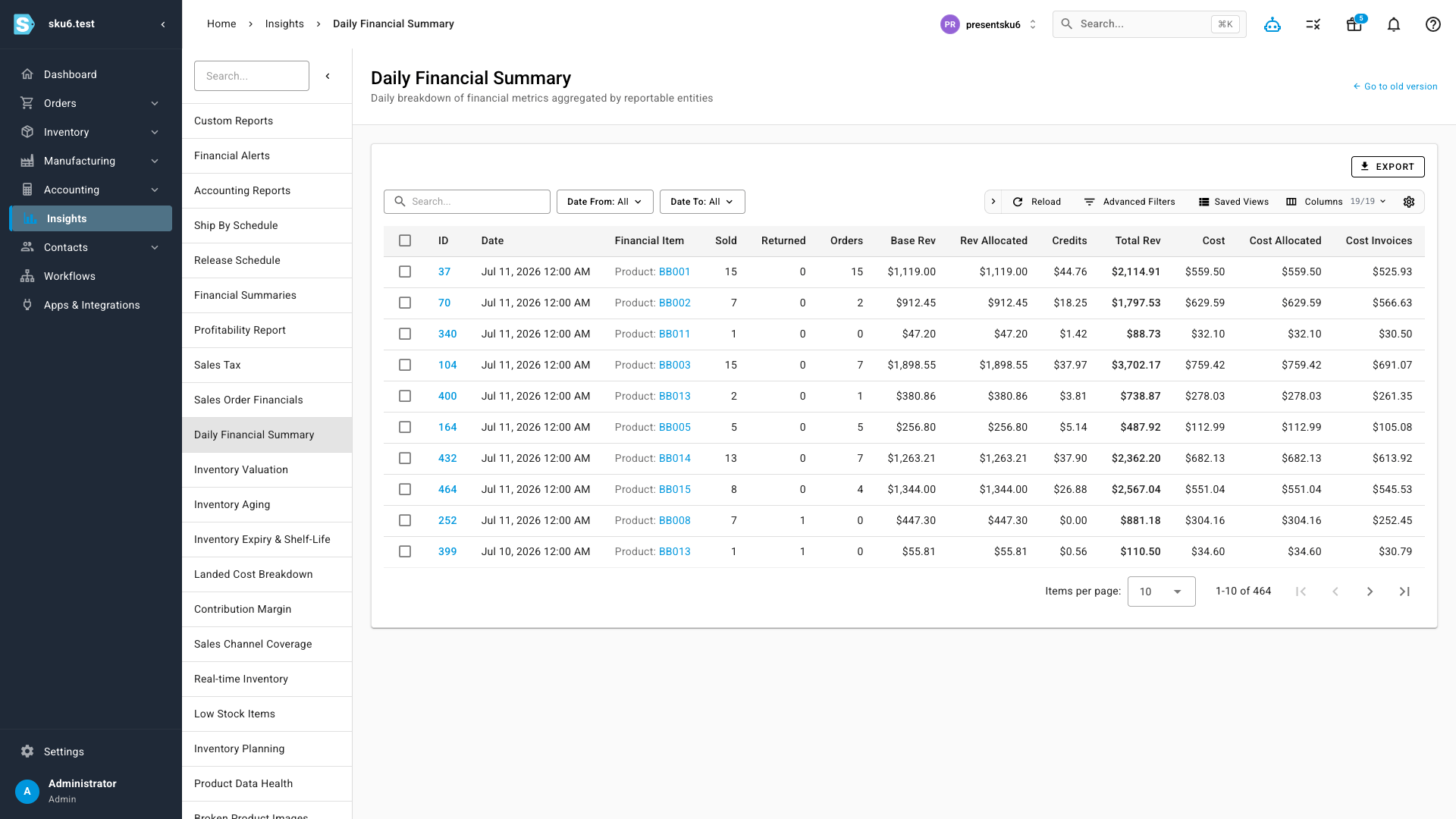Click the global search box in header
This screenshot has width=1456, height=819.
click(1149, 24)
